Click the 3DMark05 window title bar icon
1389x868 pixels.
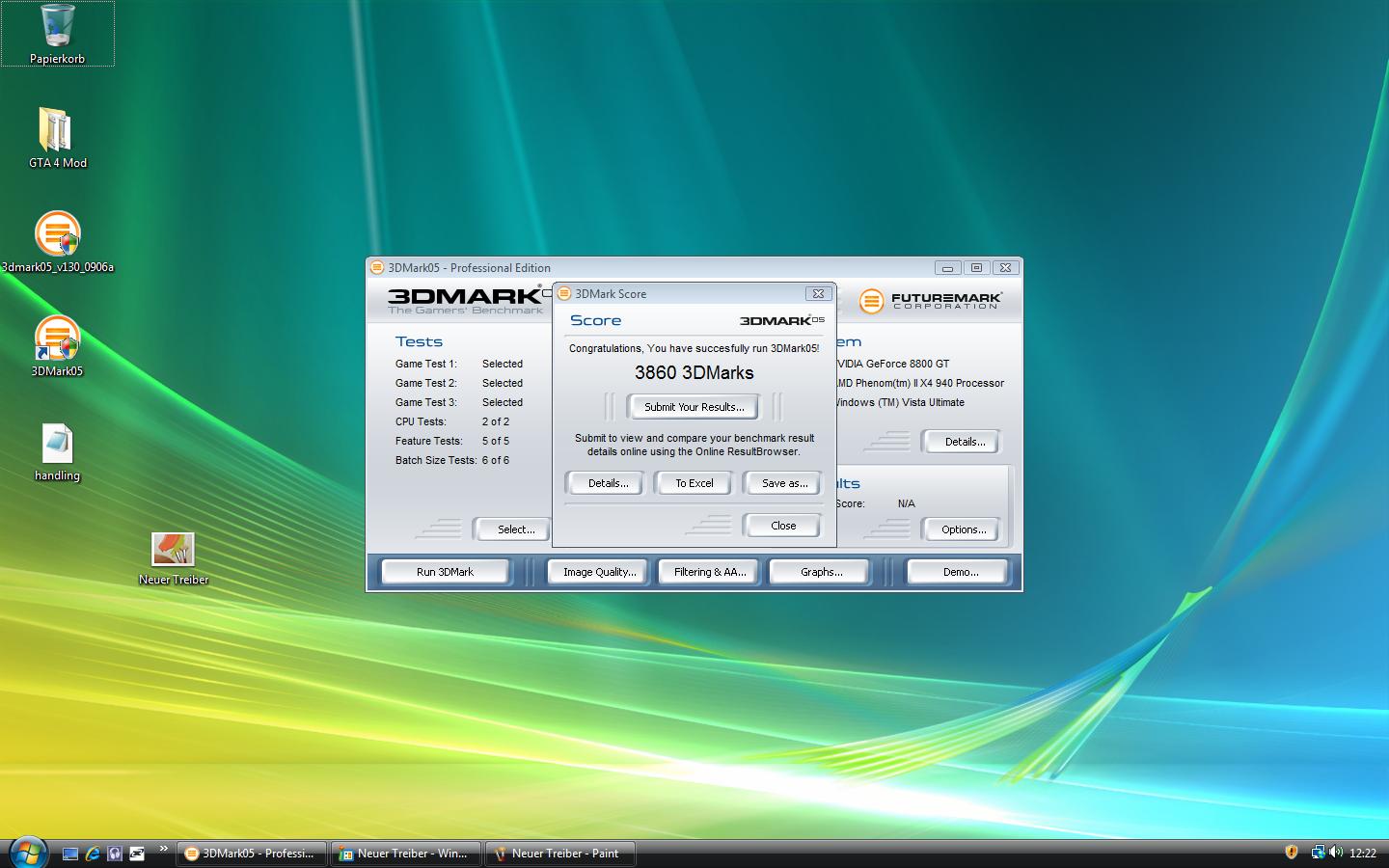tap(377, 268)
